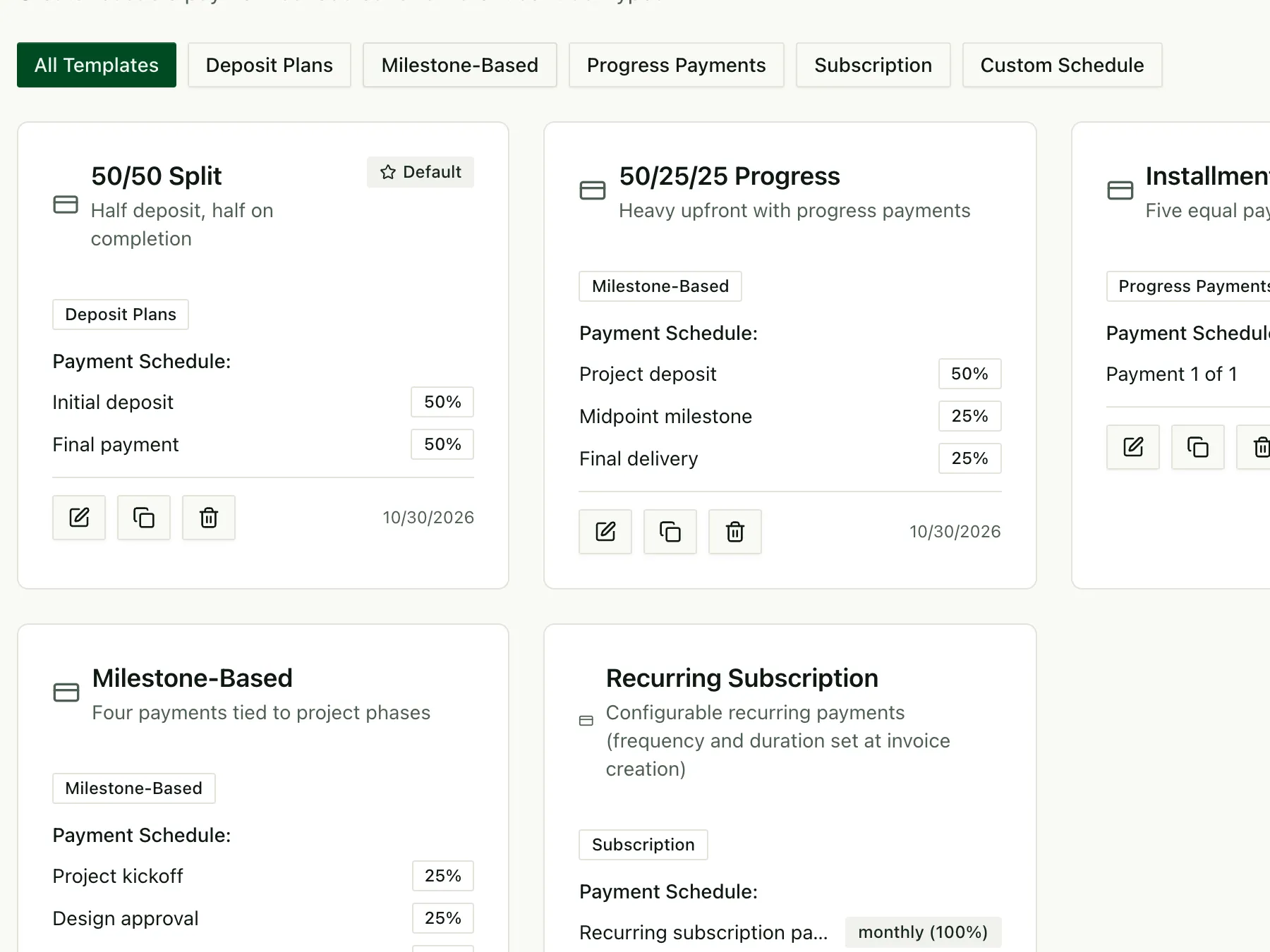Switch to the Milestone-Based filter tab
The height and width of the screenshot is (952, 1270).
460,65
